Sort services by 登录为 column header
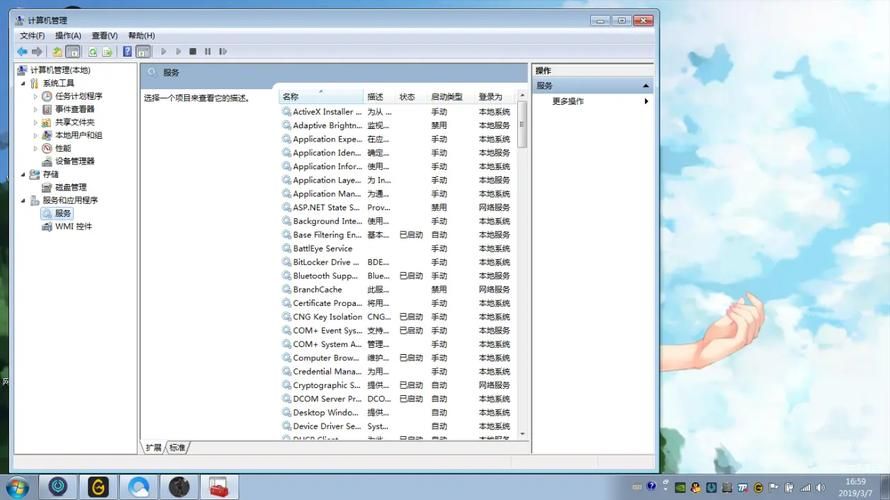The height and width of the screenshot is (500, 890). pos(494,97)
